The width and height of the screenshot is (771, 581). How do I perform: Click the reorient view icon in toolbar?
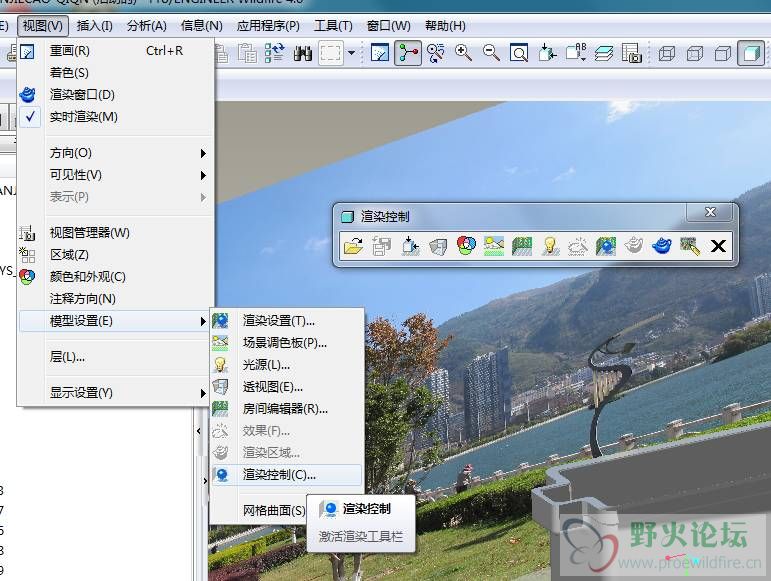point(547,53)
